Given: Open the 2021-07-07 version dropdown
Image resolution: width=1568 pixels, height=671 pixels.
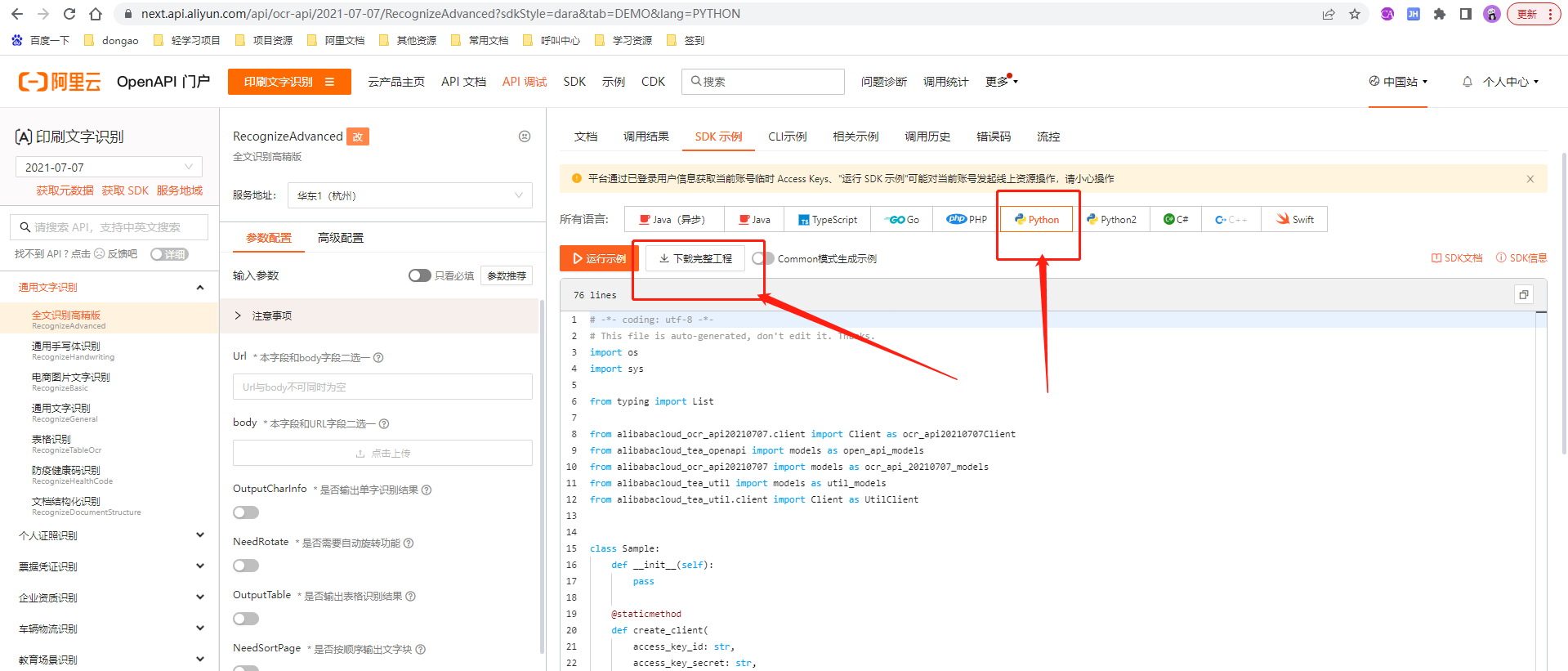Looking at the screenshot, I should [109, 167].
